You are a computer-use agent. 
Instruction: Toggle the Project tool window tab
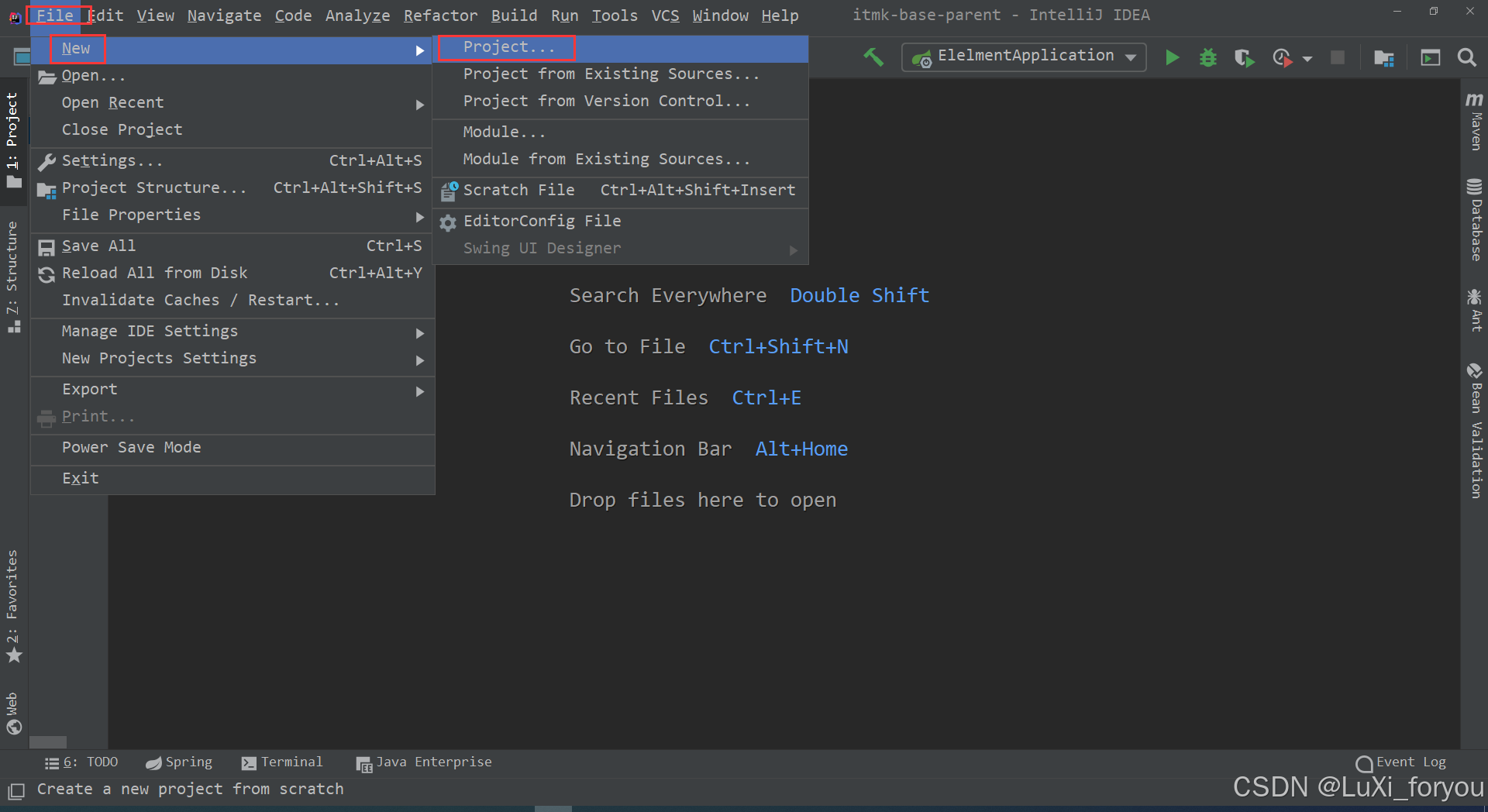pyautogui.click(x=13, y=139)
